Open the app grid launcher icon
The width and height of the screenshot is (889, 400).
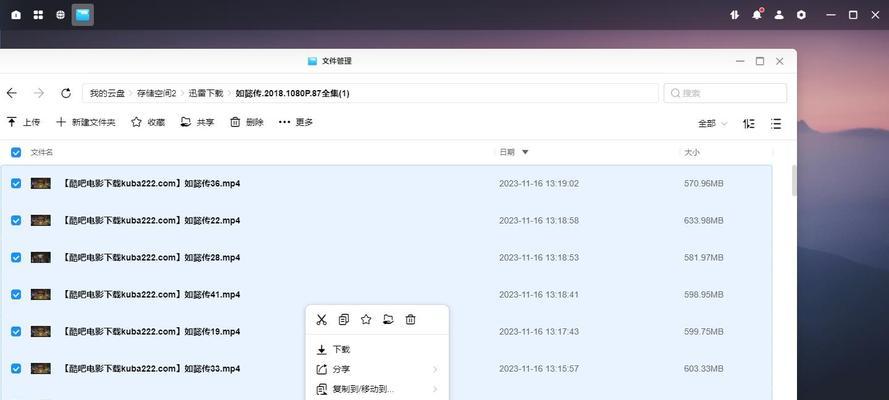(x=38, y=15)
